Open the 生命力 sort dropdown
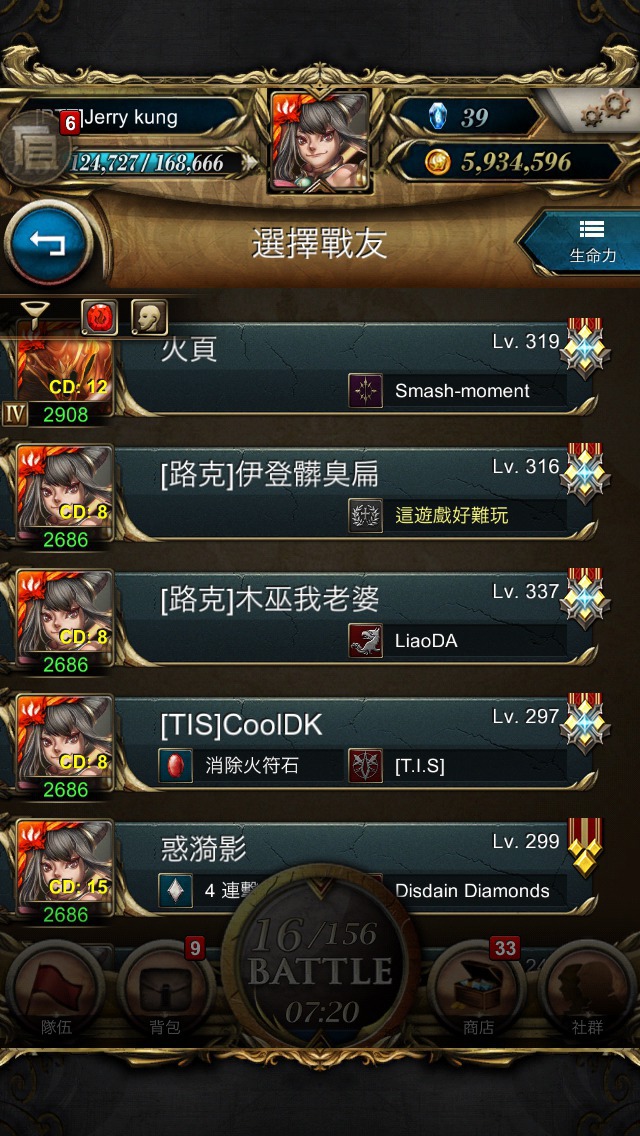Image resolution: width=640 pixels, height=1136 pixels. pyautogui.click(x=586, y=243)
